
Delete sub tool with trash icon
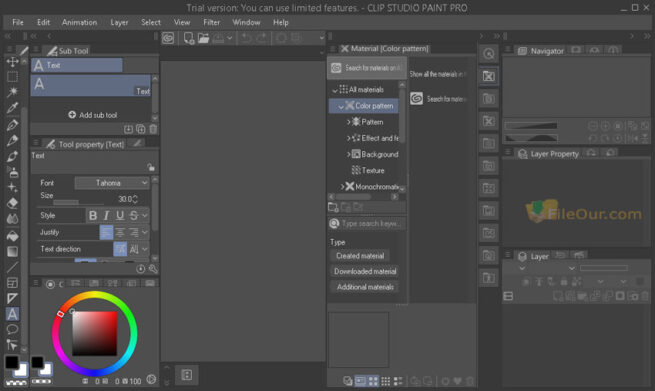click(x=153, y=129)
